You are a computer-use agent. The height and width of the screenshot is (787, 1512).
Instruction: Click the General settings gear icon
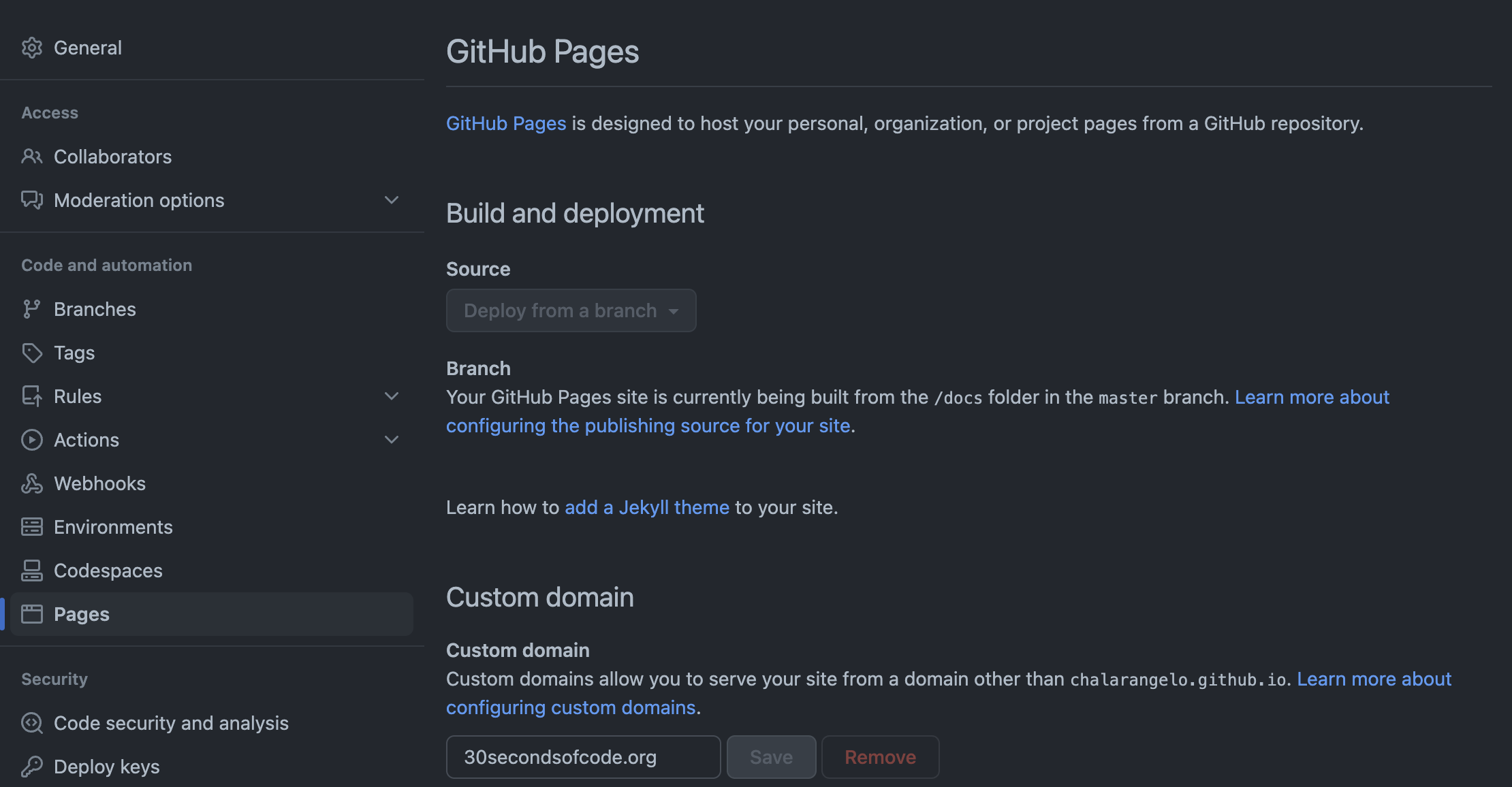pyautogui.click(x=31, y=48)
